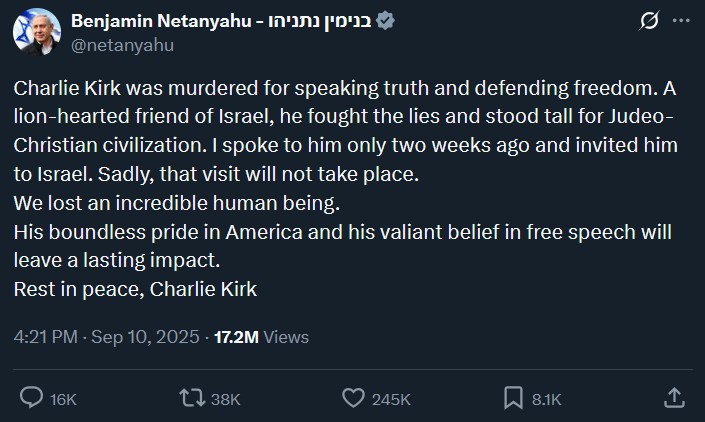Image resolution: width=705 pixels, height=422 pixels.
Task: Click the line 'We lost an incredible human being'
Action: pyautogui.click(x=178, y=203)
